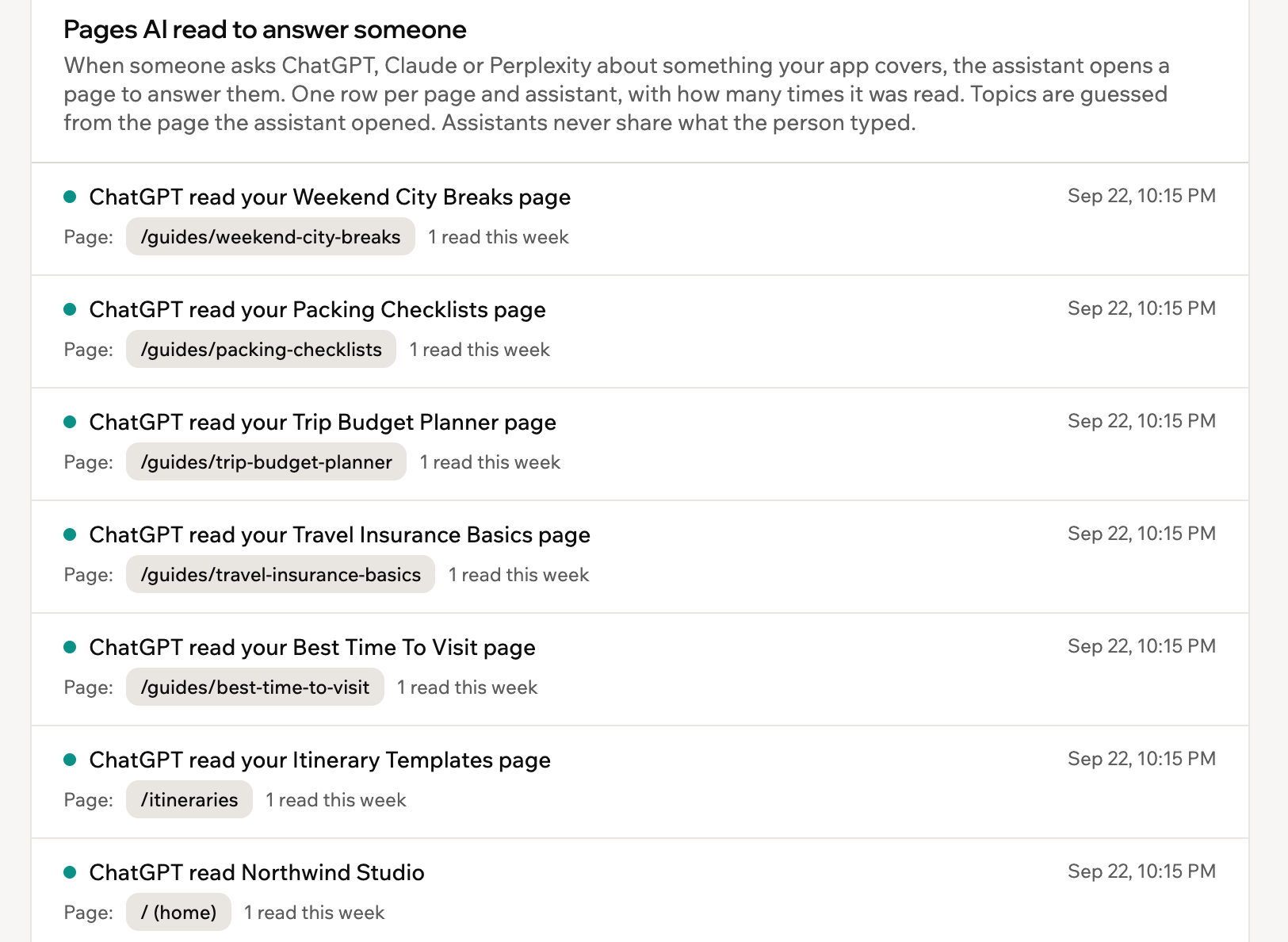Click the timestamp on the Trip Budget Planner row
The height and width of the screenshot is (942, 1288).
pyautogui.click(x=1141, y=421)
